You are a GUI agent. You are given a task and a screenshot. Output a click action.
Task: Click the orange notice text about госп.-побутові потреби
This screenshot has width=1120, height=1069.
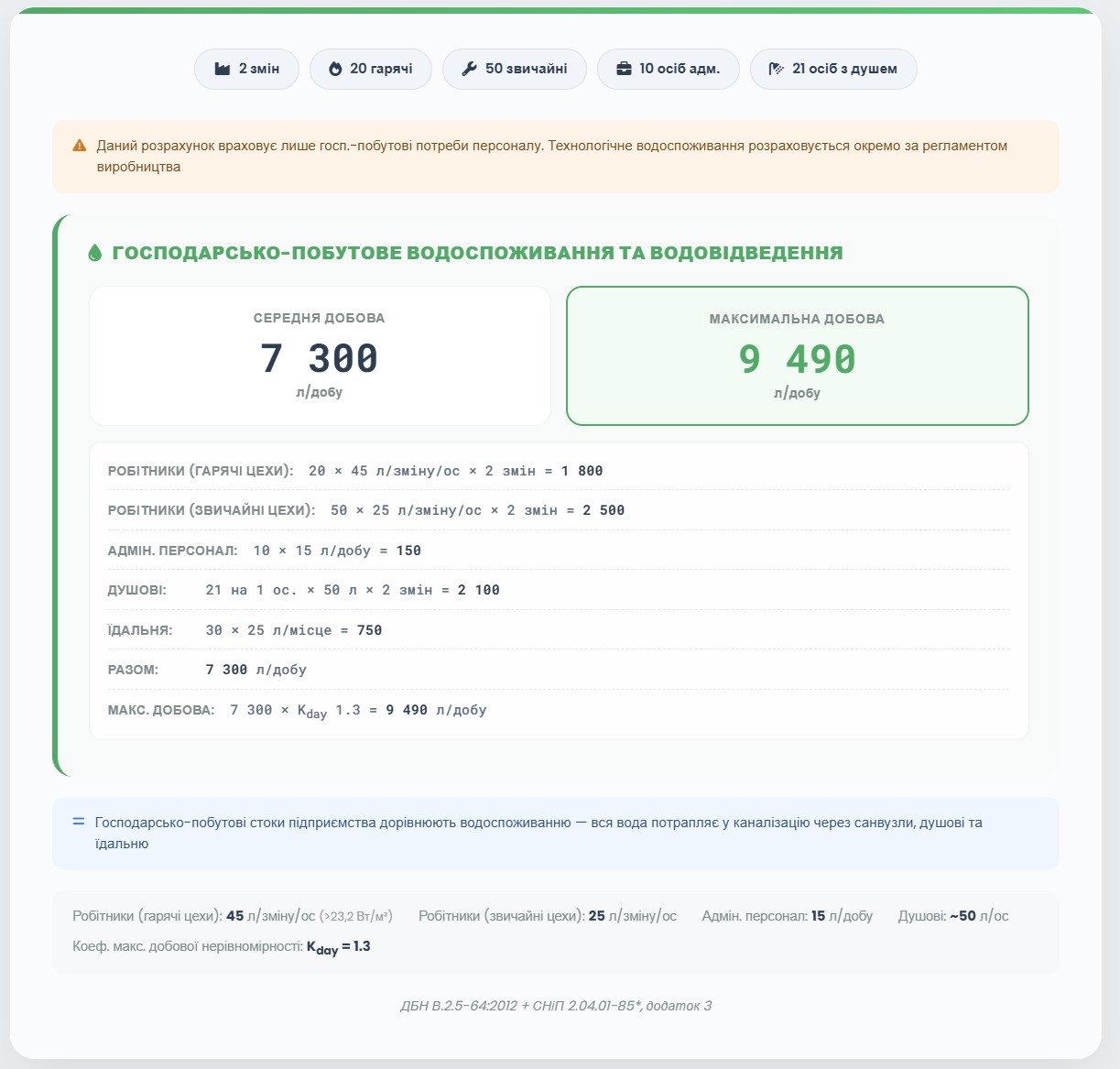pos(552,156)
